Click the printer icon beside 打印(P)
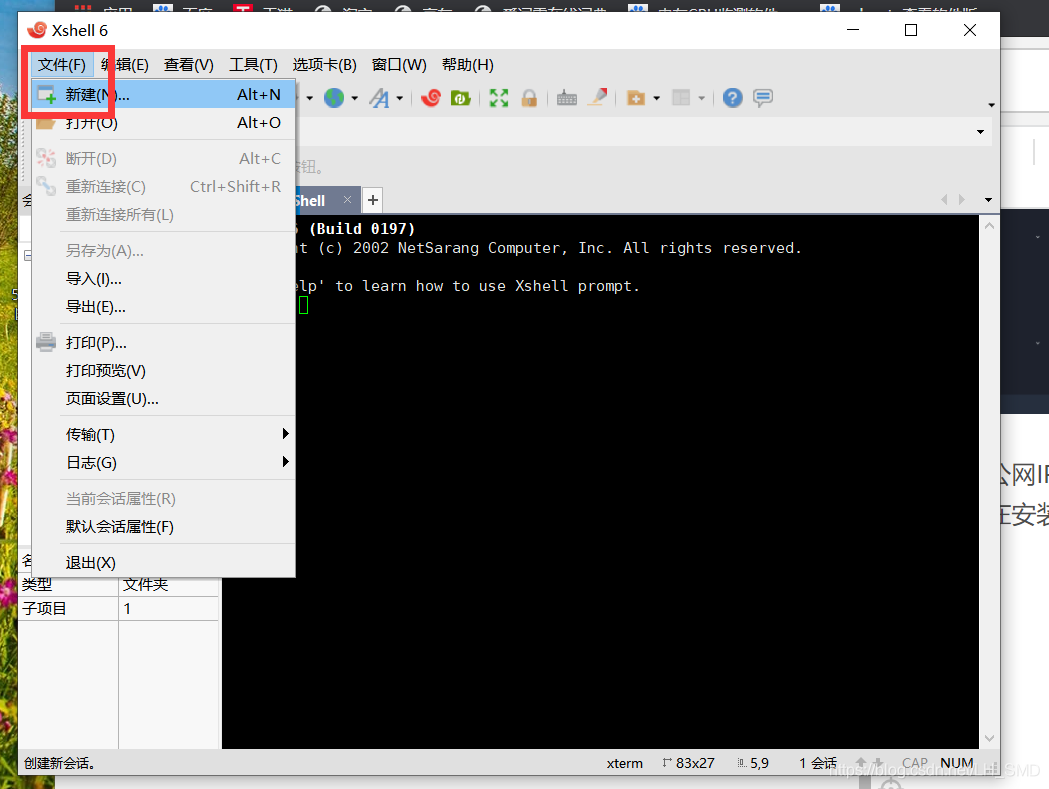This screenshot has width=1049, height=789. tap(46, 342)
